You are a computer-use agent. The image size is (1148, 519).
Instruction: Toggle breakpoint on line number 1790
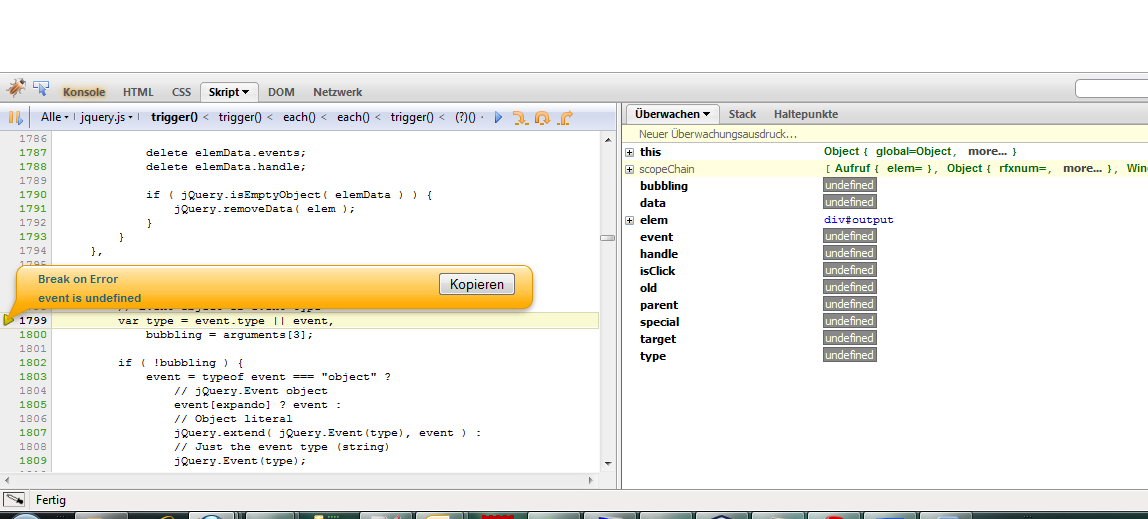coord(32,195)
